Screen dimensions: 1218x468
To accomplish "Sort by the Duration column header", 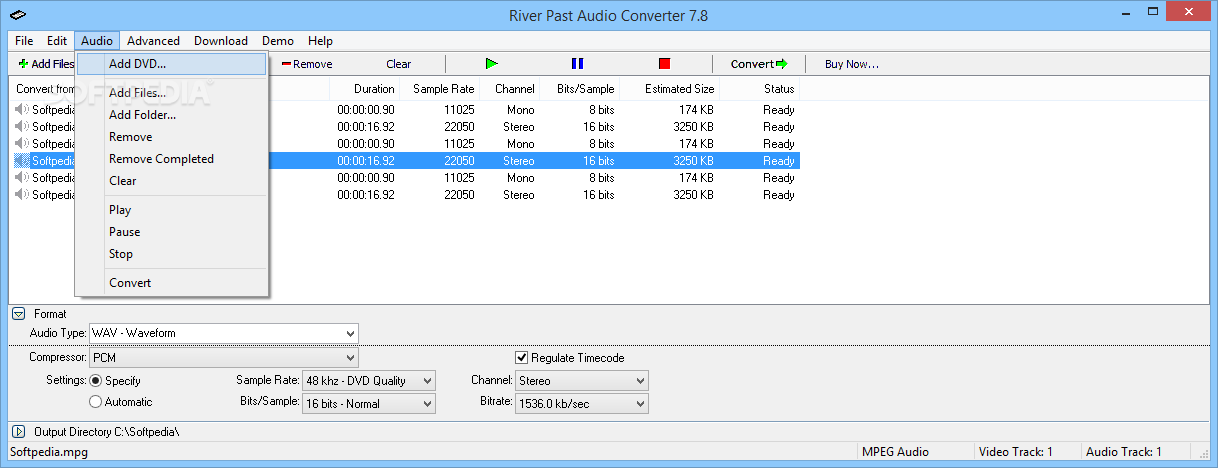I will tap(364, 89).
